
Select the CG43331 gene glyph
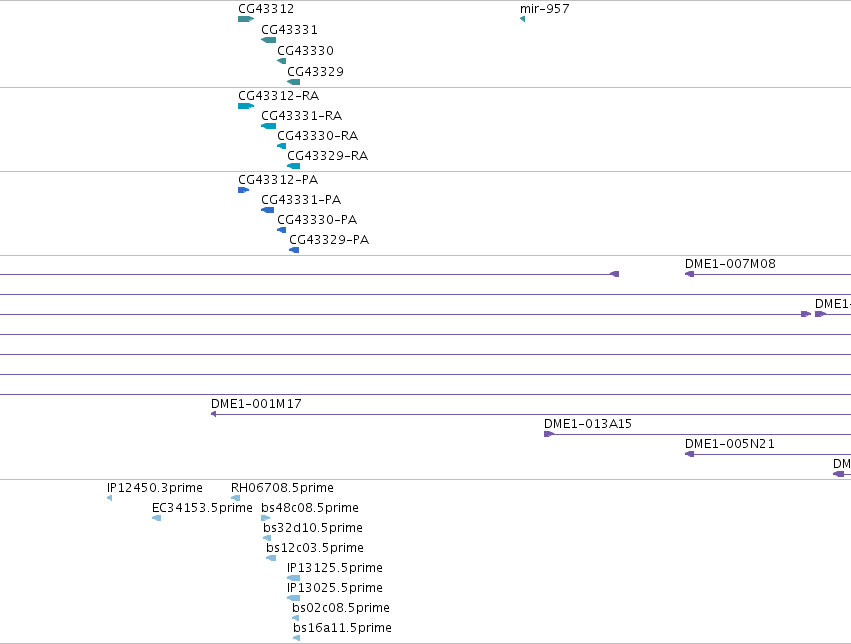click(x=269, y=40)
